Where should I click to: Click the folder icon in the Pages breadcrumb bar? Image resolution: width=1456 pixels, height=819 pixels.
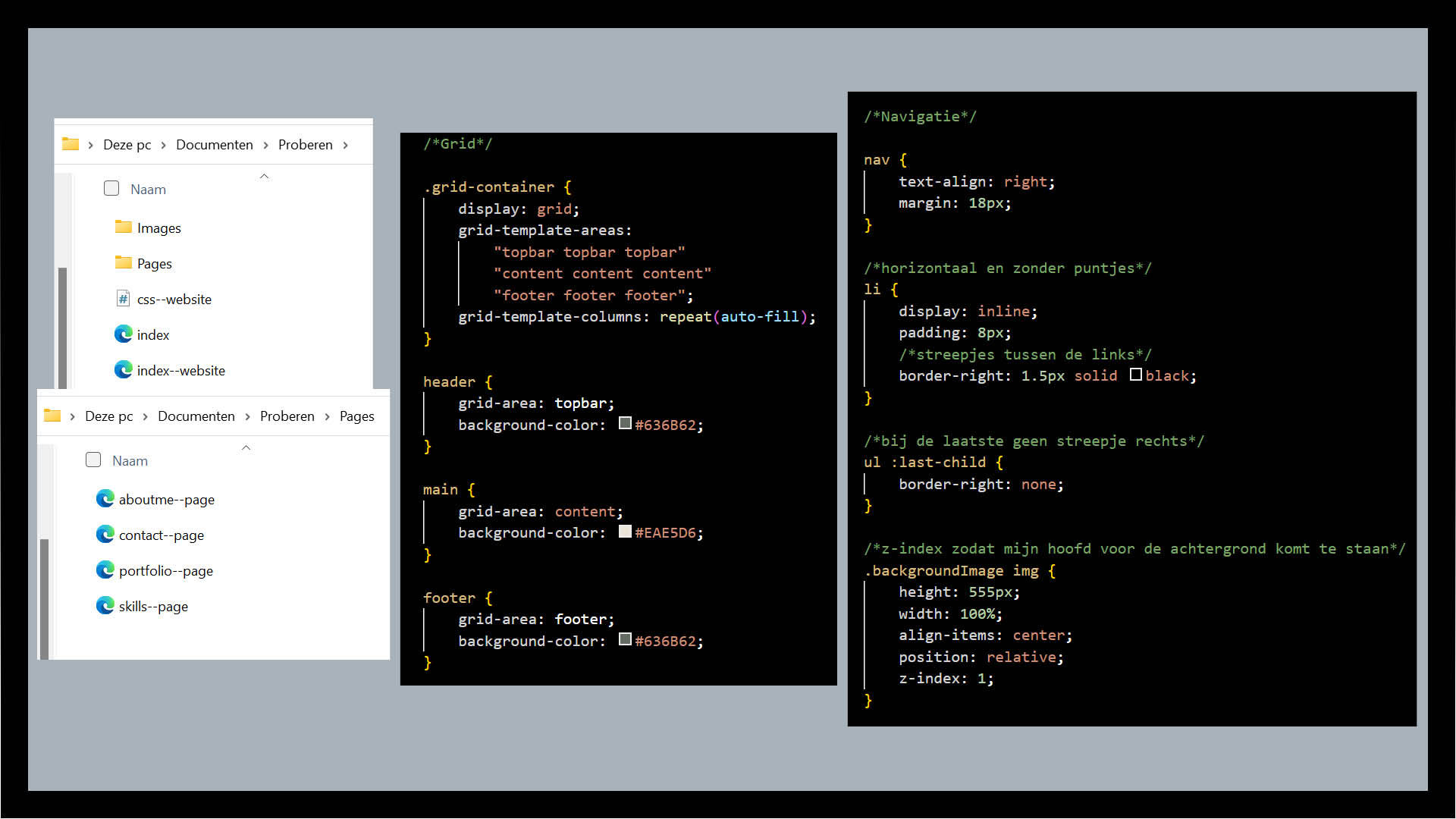(x=52, y=416)
